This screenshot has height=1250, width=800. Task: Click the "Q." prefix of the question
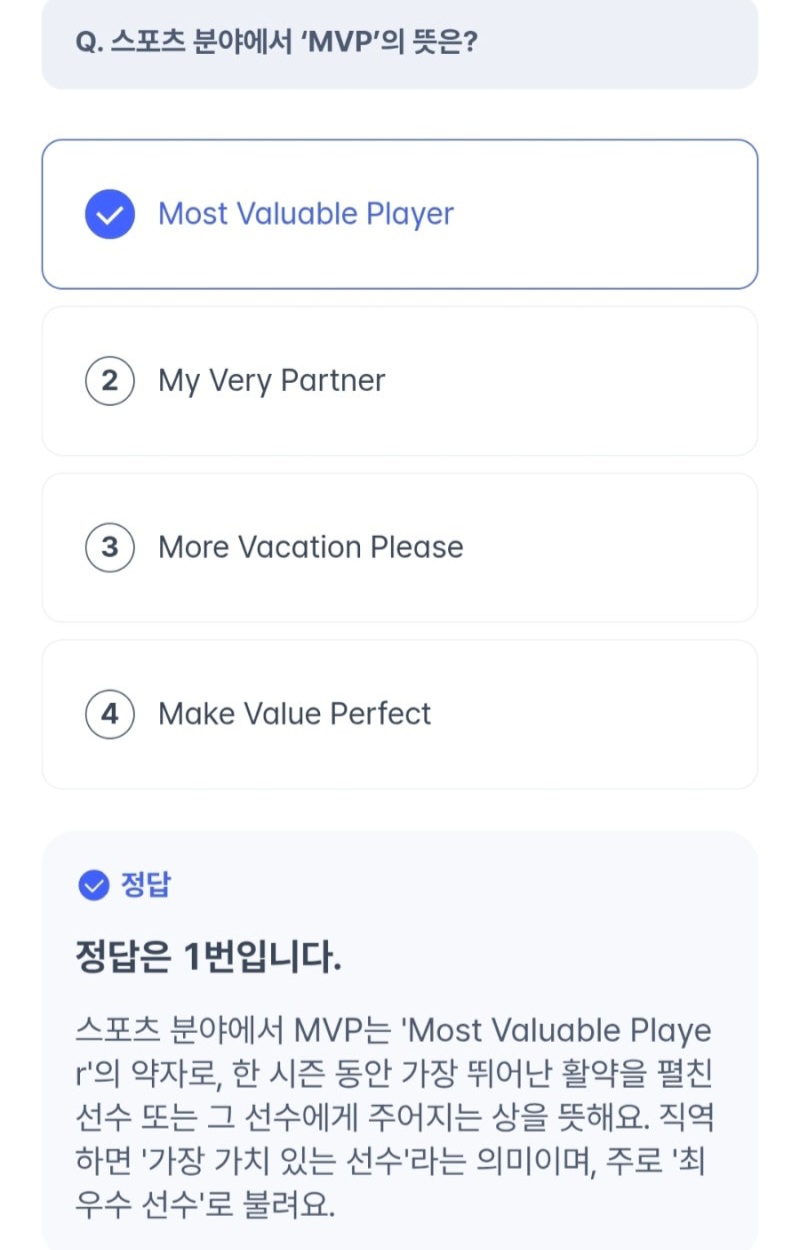click(89, 42)
